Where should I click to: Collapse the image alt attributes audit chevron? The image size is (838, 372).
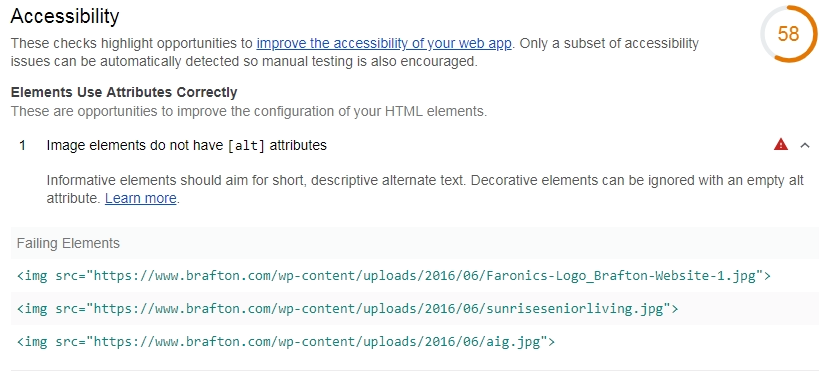click(805, 145)
